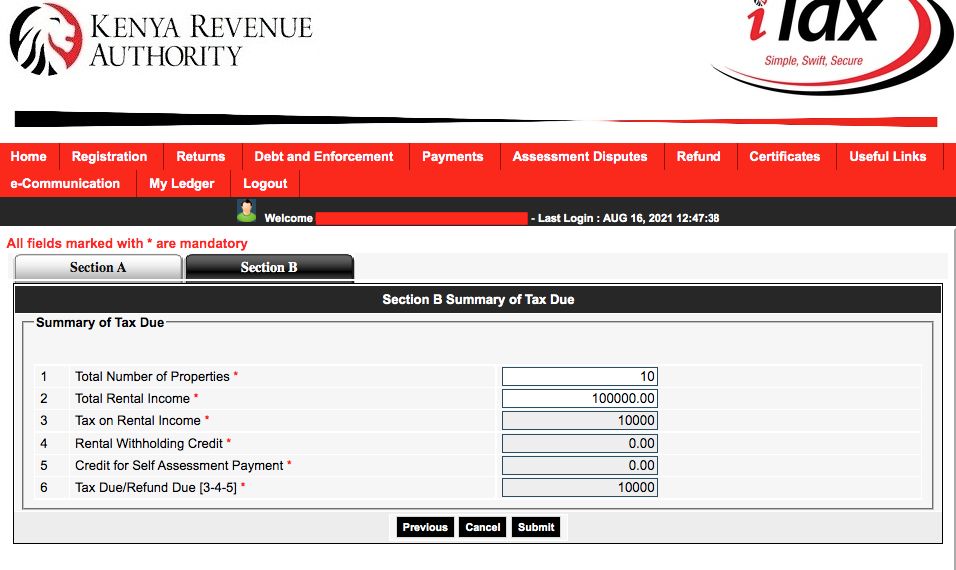Open the Useful Links menu
956x570 pixels.
888,157
